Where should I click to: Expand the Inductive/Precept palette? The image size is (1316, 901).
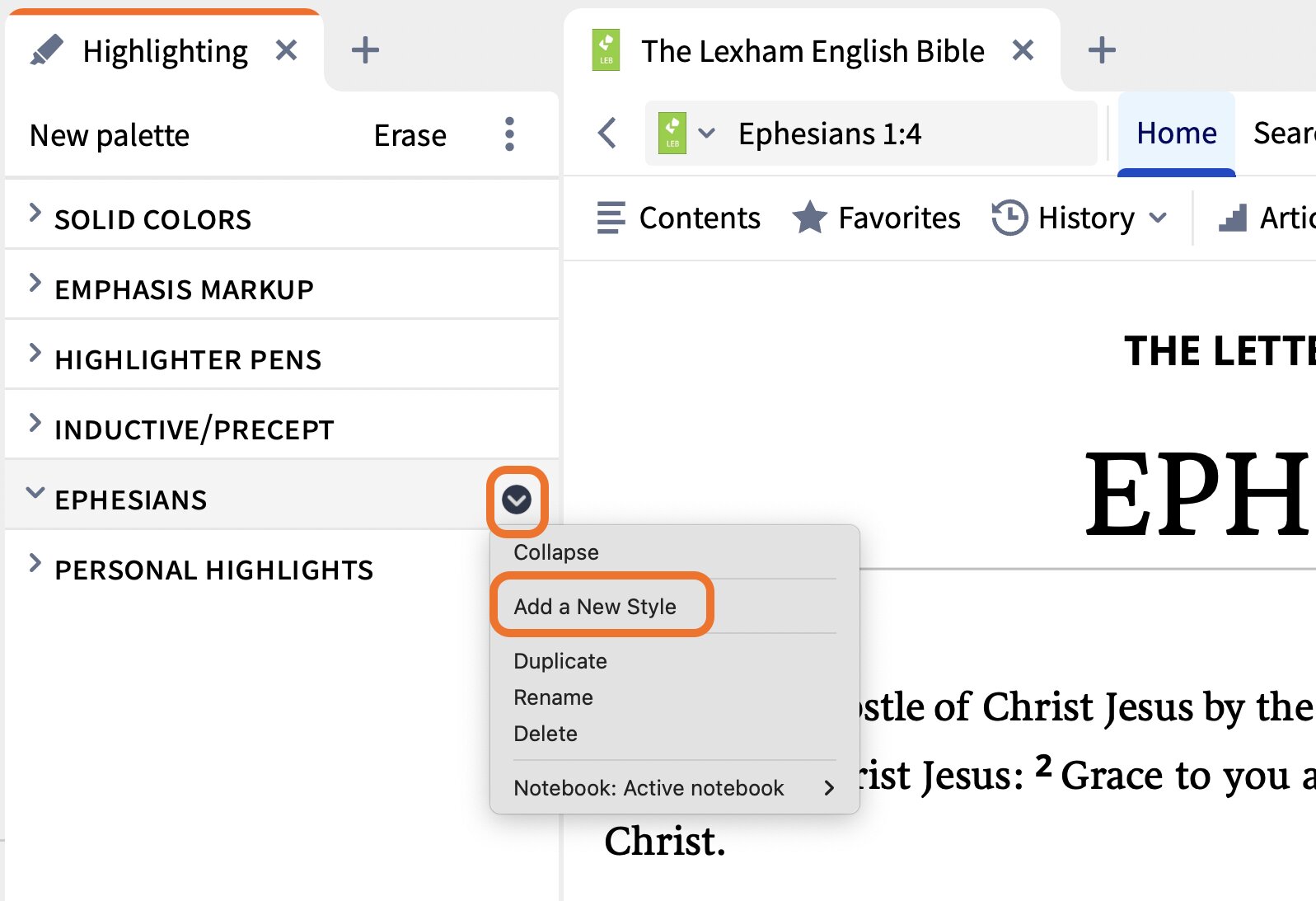point(35,423)
